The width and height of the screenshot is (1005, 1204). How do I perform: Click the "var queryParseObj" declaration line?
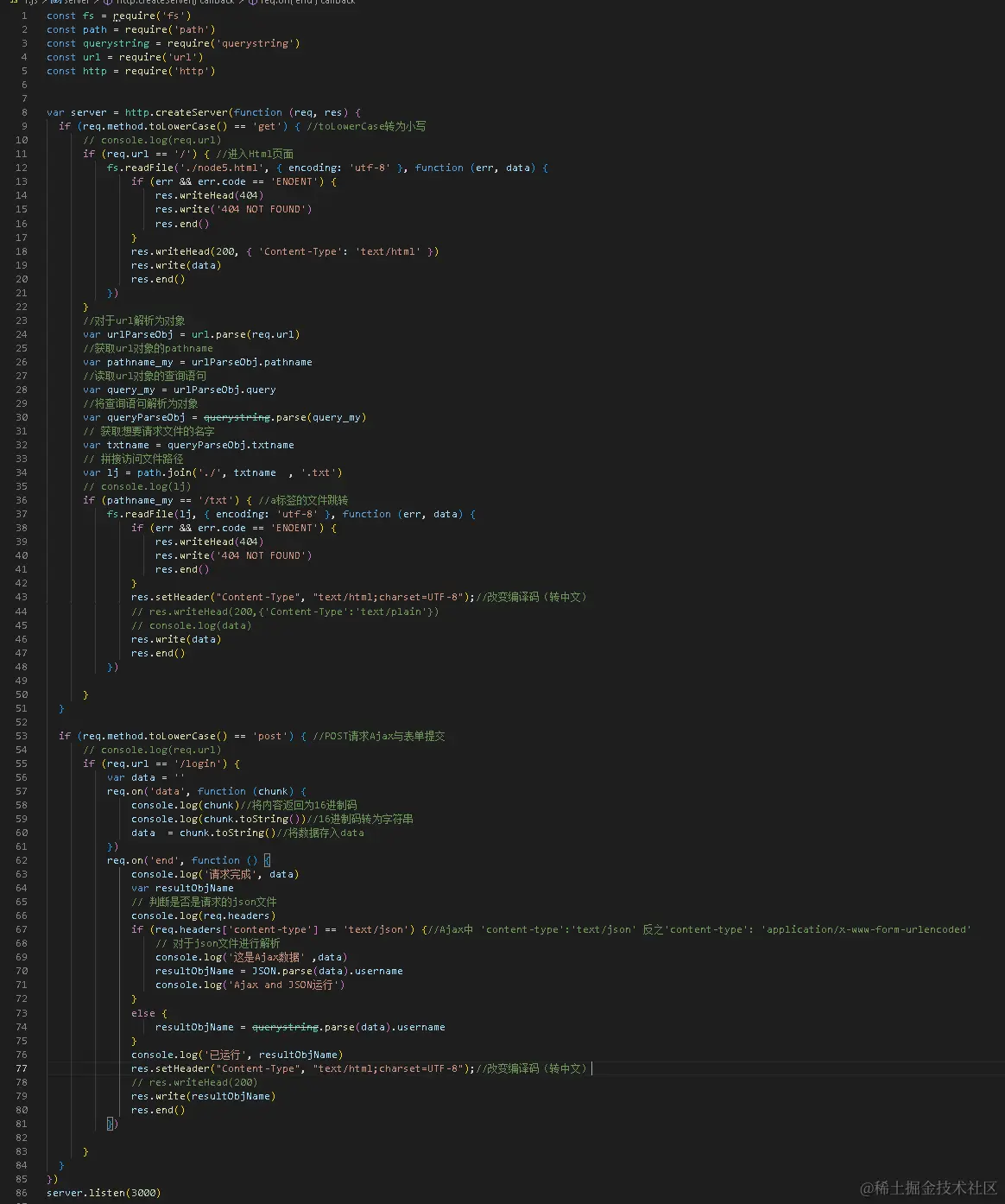224,417
